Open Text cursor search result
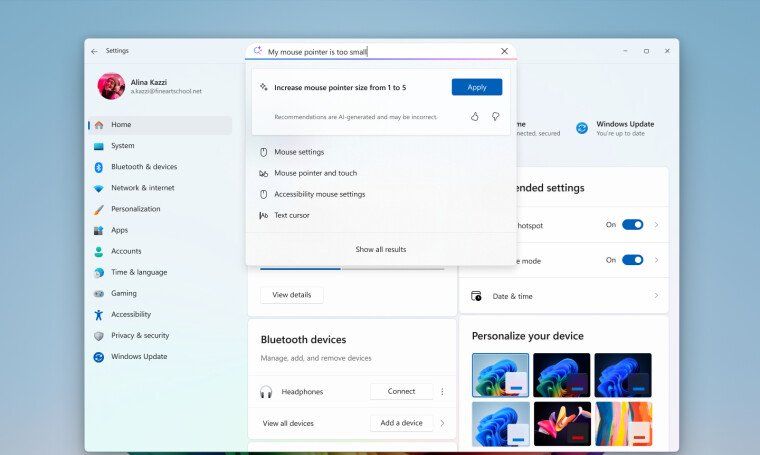 coord(380,215)
